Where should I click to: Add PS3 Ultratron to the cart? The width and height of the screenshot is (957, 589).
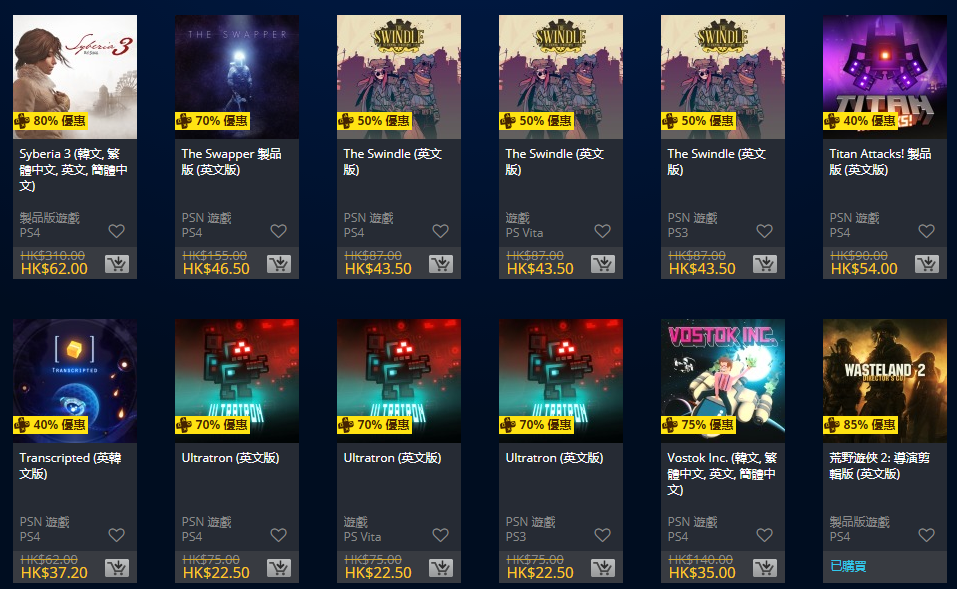pos(603,568)
